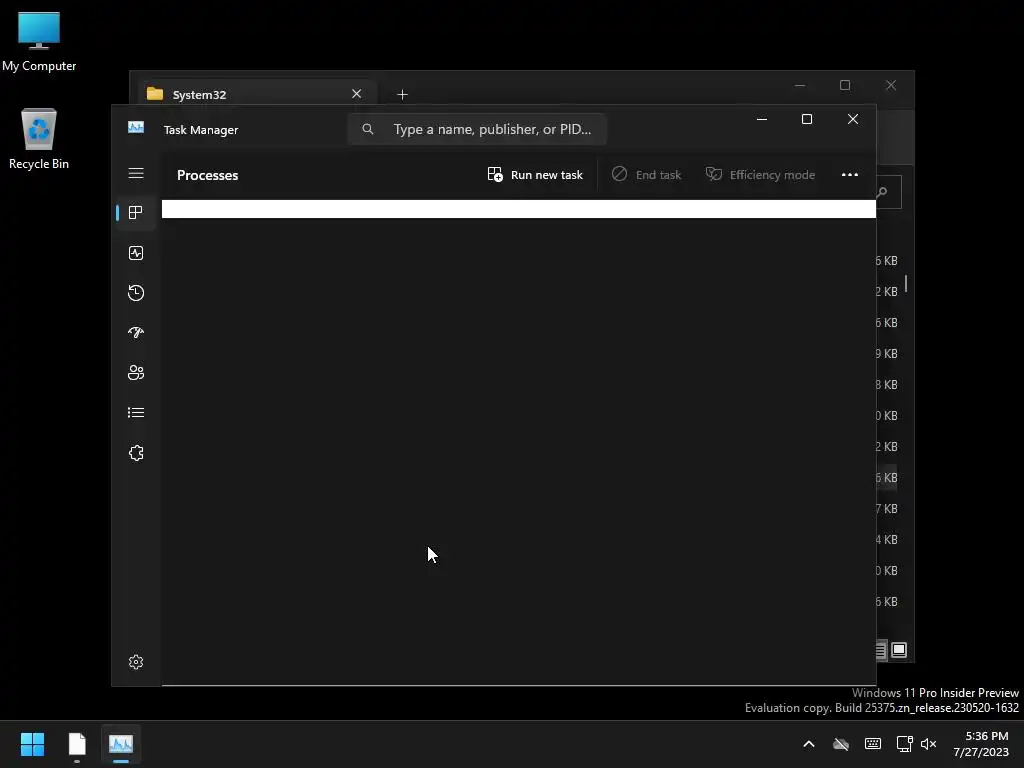The height and width of the screenshot is (768, 1024).
Task: Close the System32 tab in File Explorer
Action: pyautogui.click(x=357, y=94)
